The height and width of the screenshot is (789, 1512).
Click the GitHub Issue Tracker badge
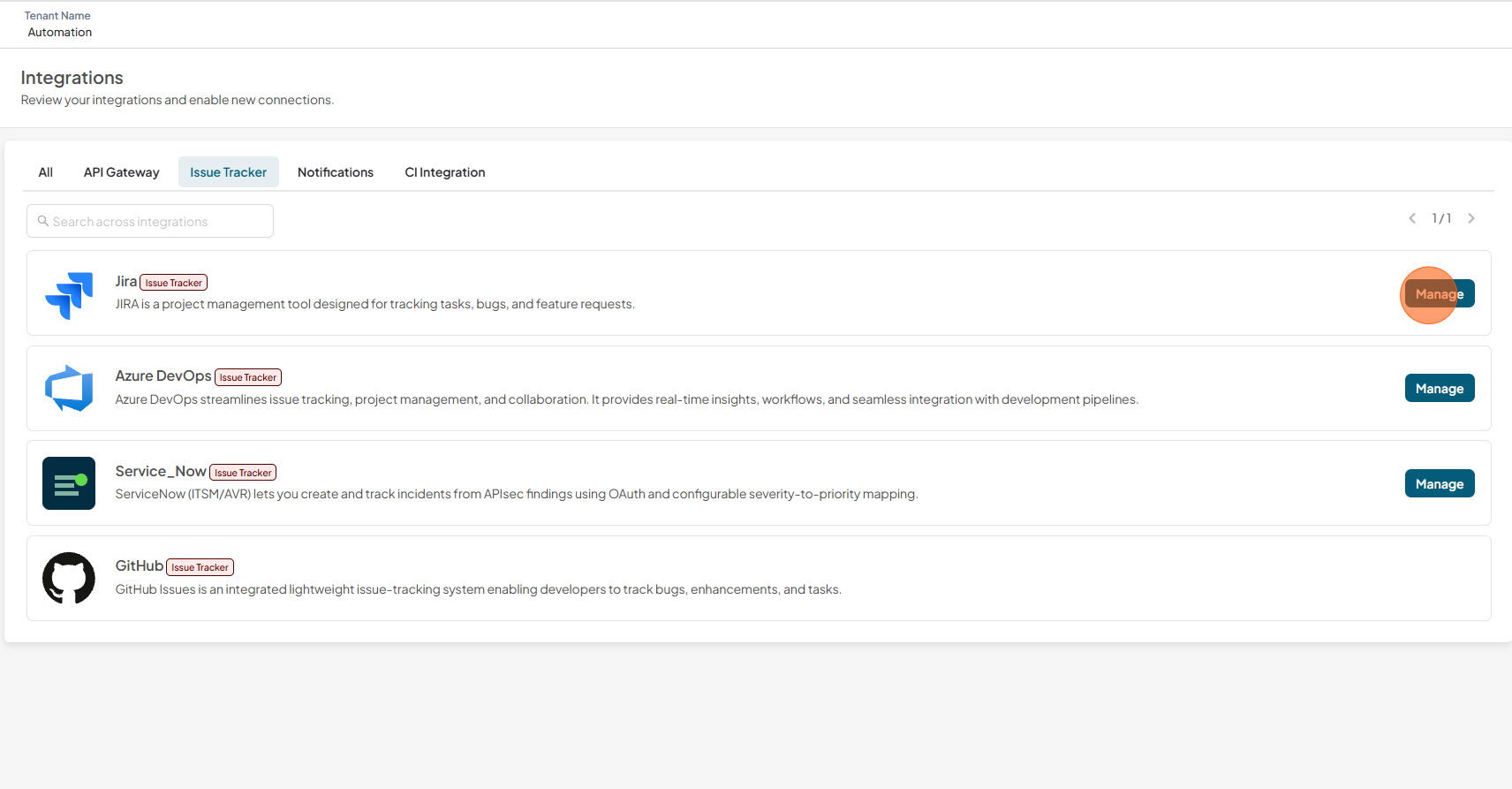[x=200, y=567]
